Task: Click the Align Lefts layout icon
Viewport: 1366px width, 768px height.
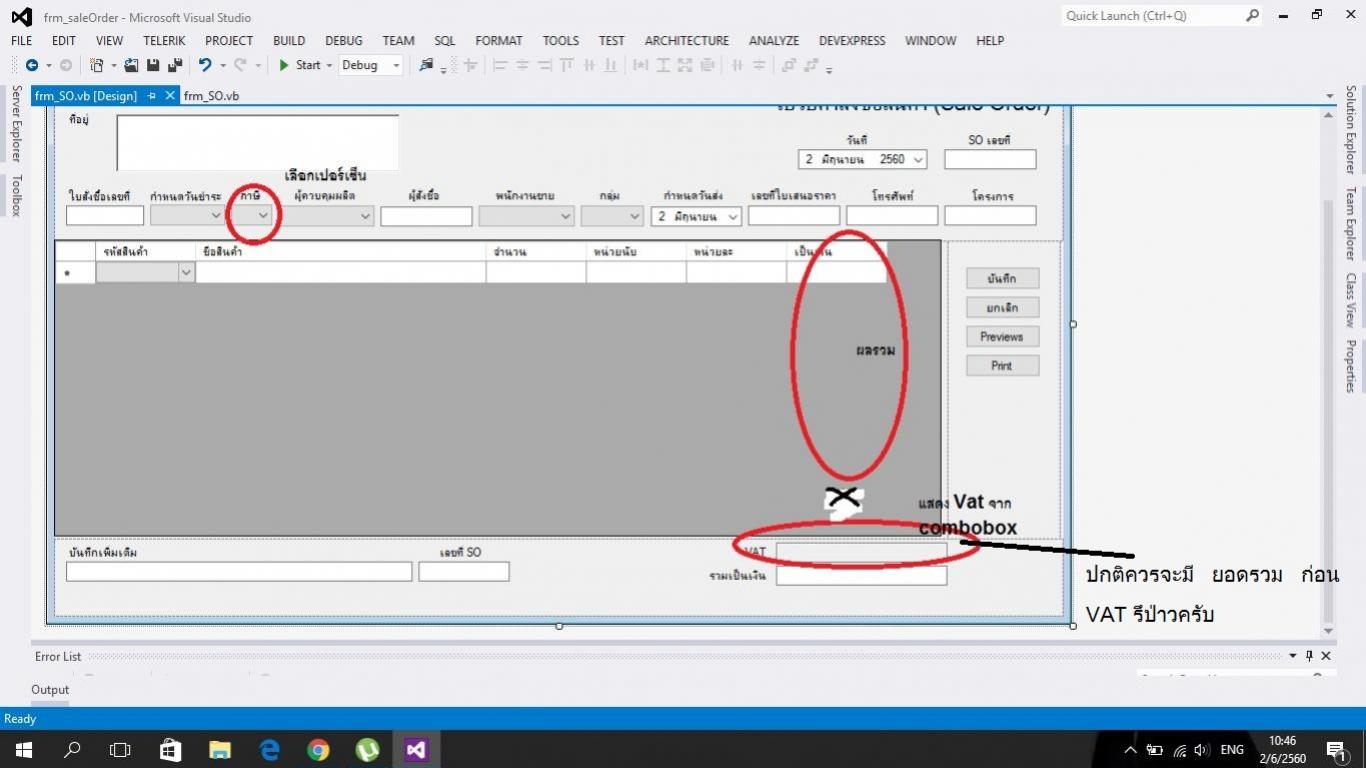Action: [x=500, y=65]
